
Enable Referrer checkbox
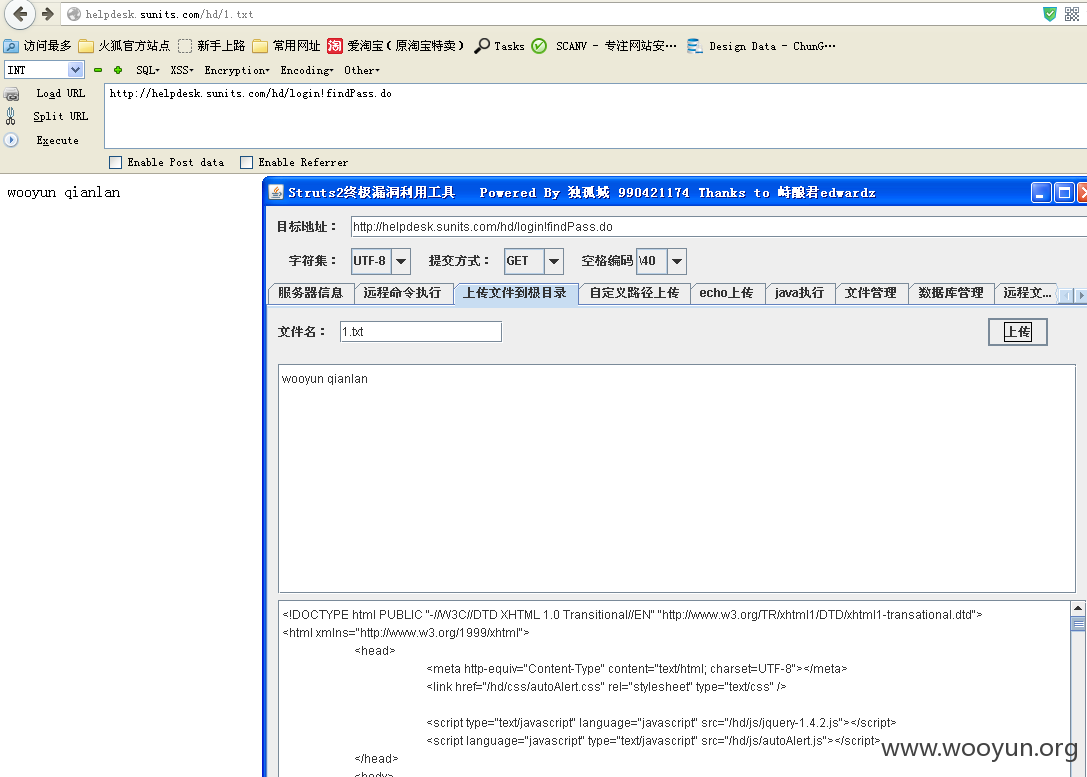coord(246,162)
